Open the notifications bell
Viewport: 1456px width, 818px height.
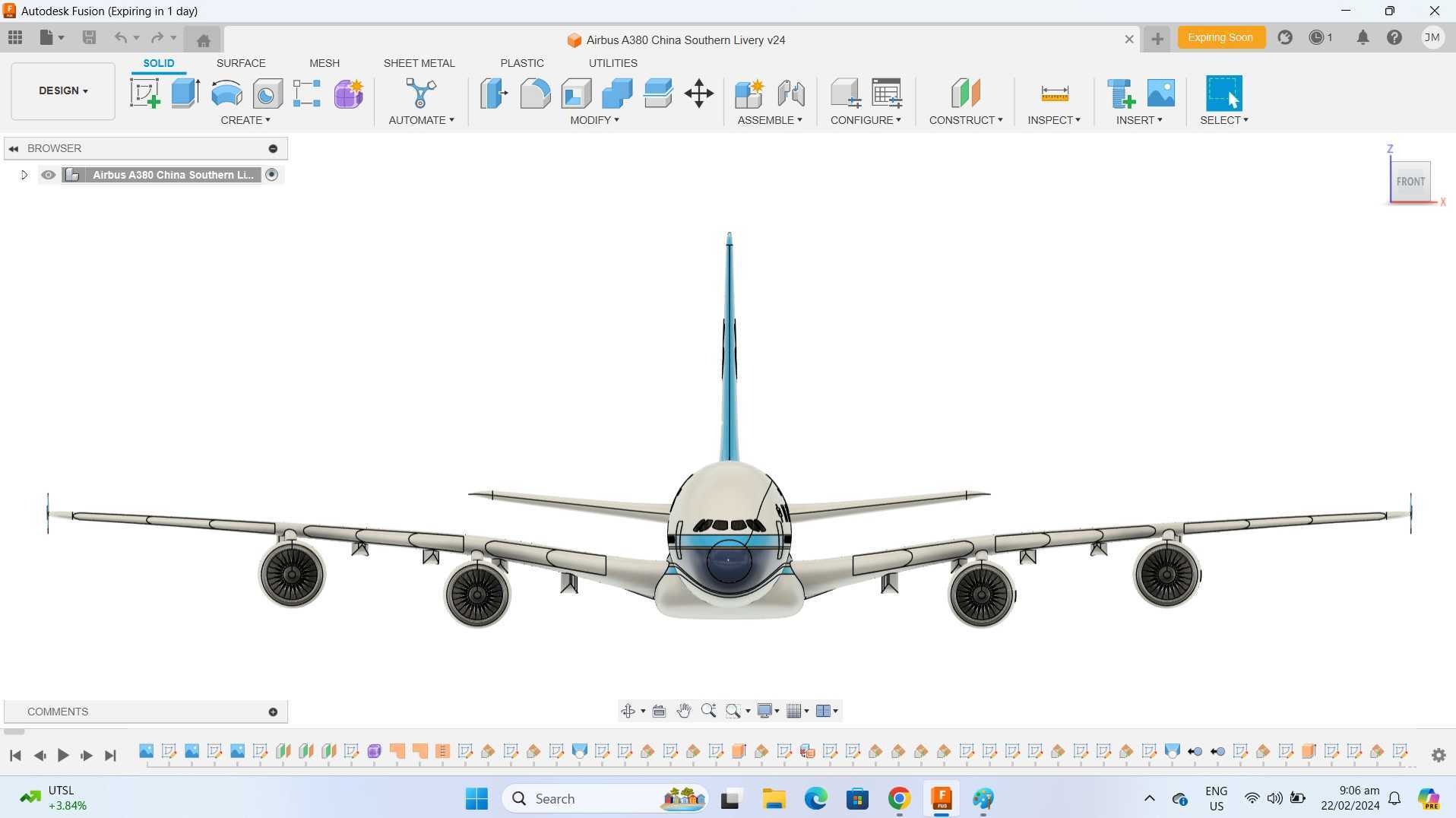1363,37
